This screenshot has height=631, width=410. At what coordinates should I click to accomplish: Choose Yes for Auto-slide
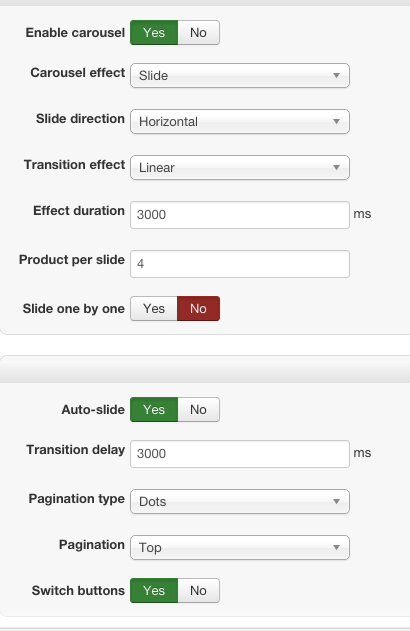[154, 410]
